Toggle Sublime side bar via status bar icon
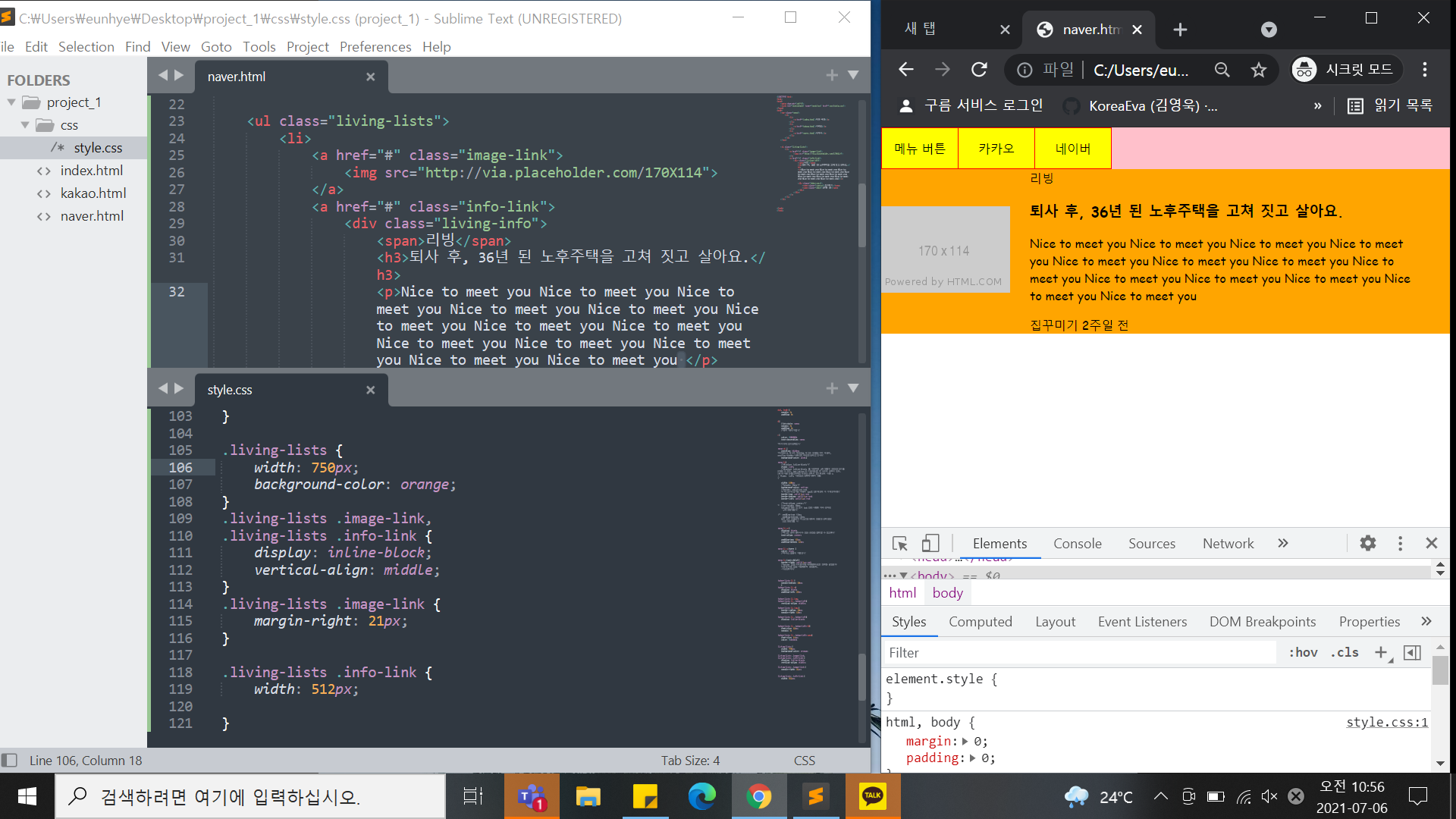 10,760
